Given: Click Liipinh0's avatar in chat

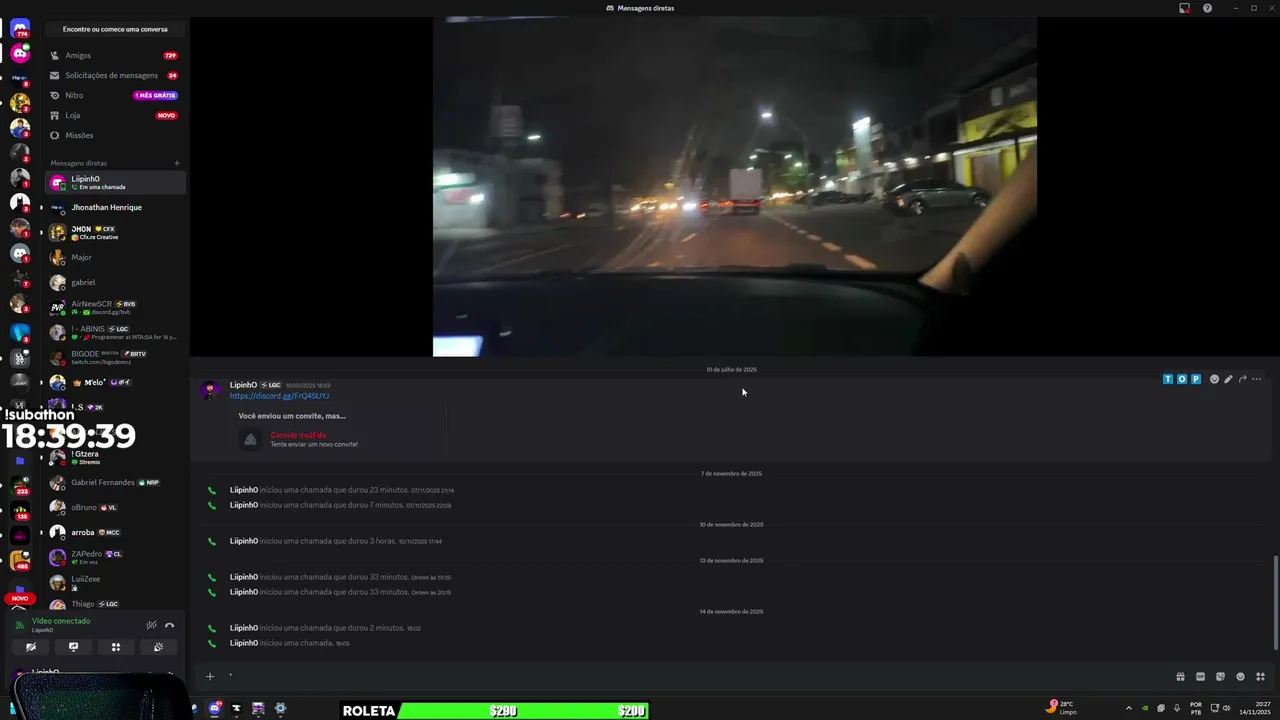Looking at the screenshot, I should pos(211,390).
